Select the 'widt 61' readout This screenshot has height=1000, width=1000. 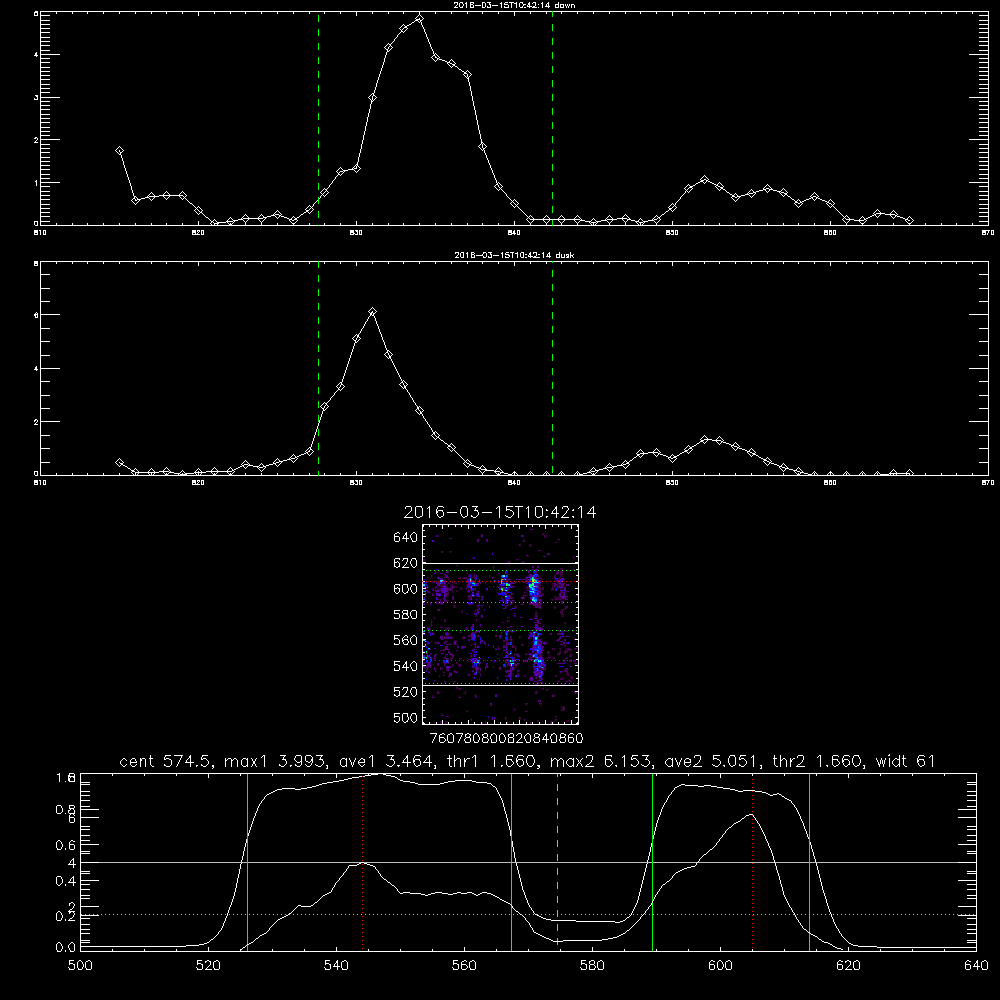pyautogui.click(x=906, y=761)
